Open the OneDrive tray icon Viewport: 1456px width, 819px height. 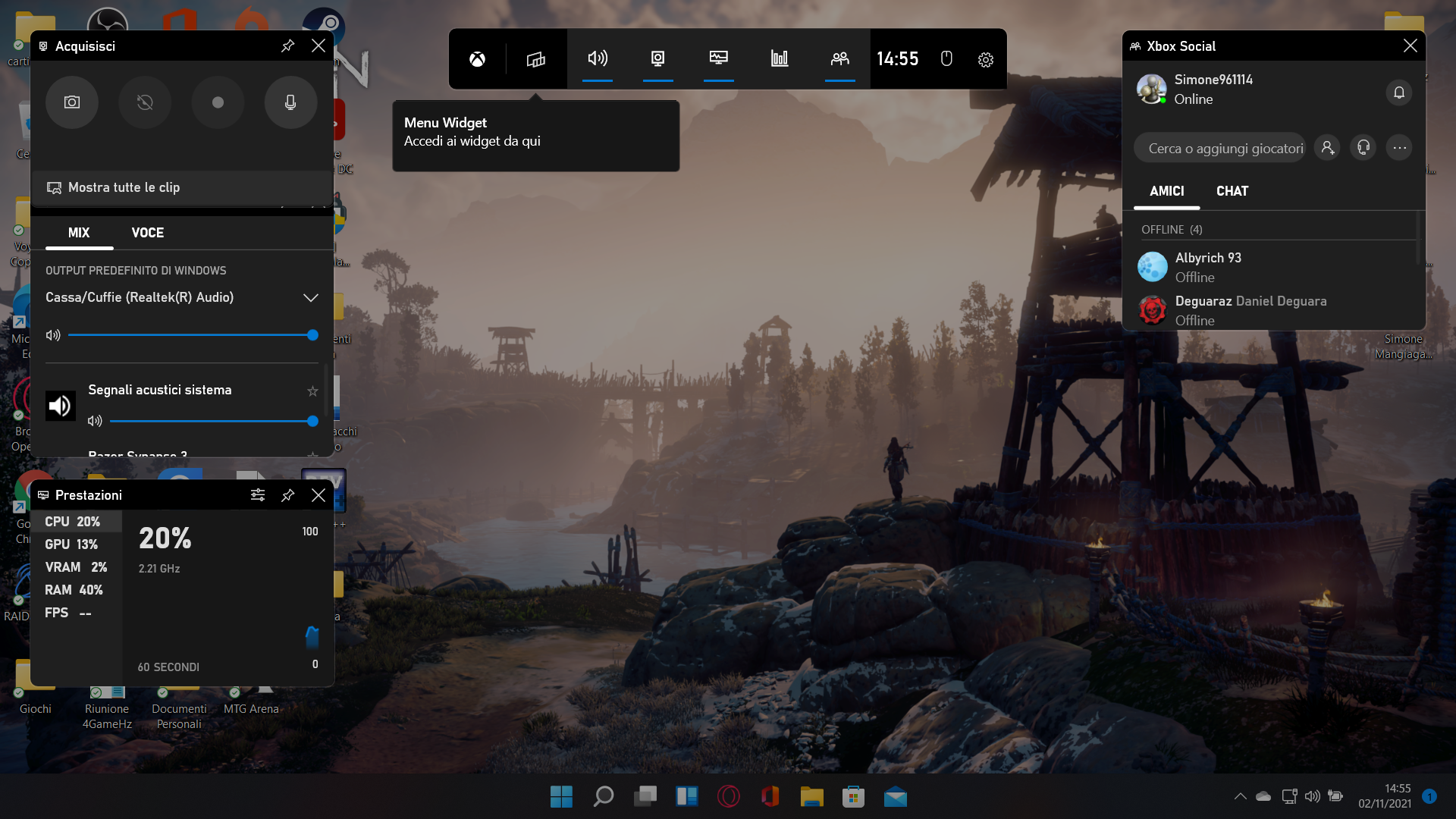(1263, 796)
